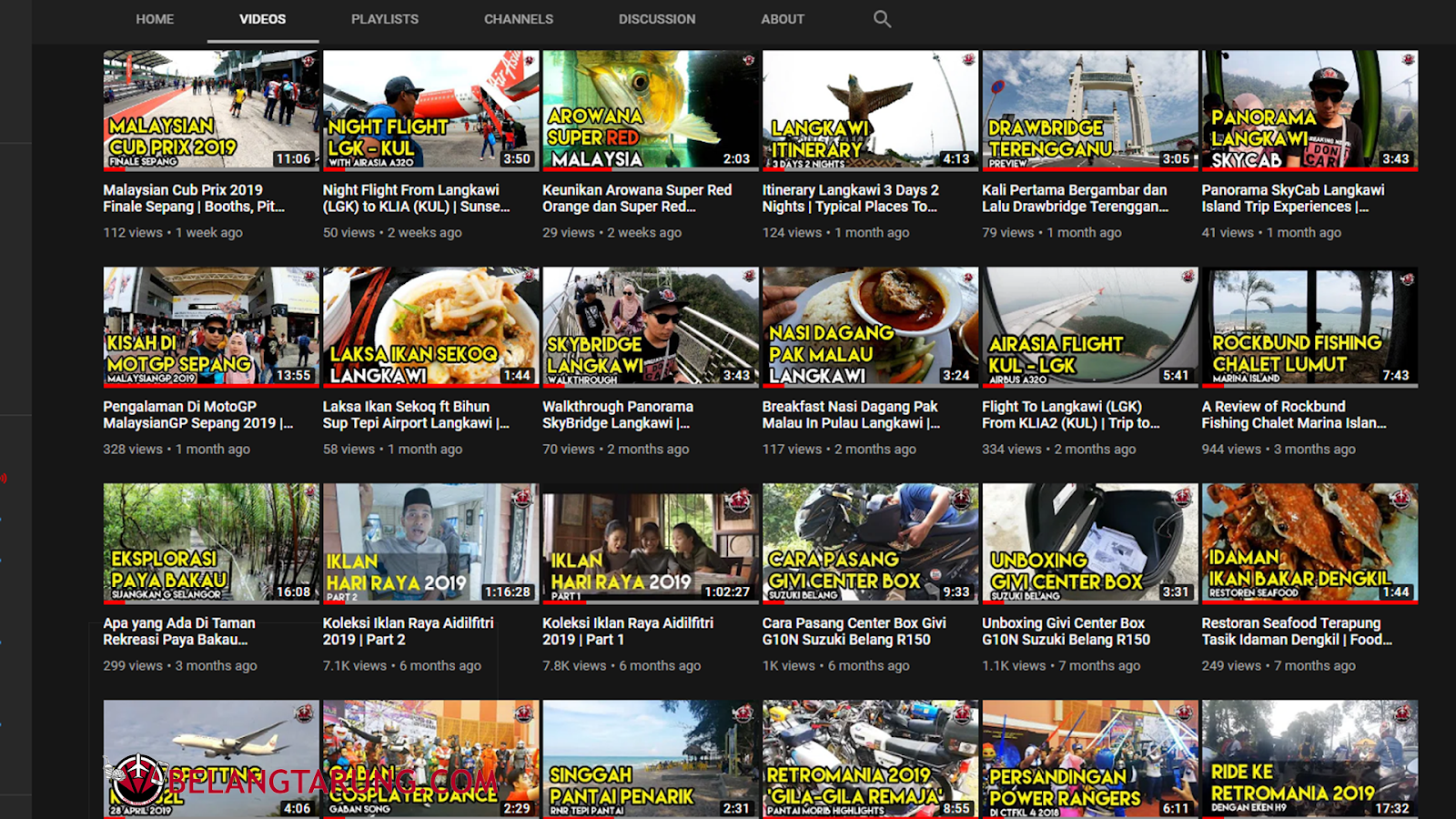Play the Retromania 2019 Gila-Gila Remaja thumbnail
The image size is (1456, 819).
(x=868, y=760)
